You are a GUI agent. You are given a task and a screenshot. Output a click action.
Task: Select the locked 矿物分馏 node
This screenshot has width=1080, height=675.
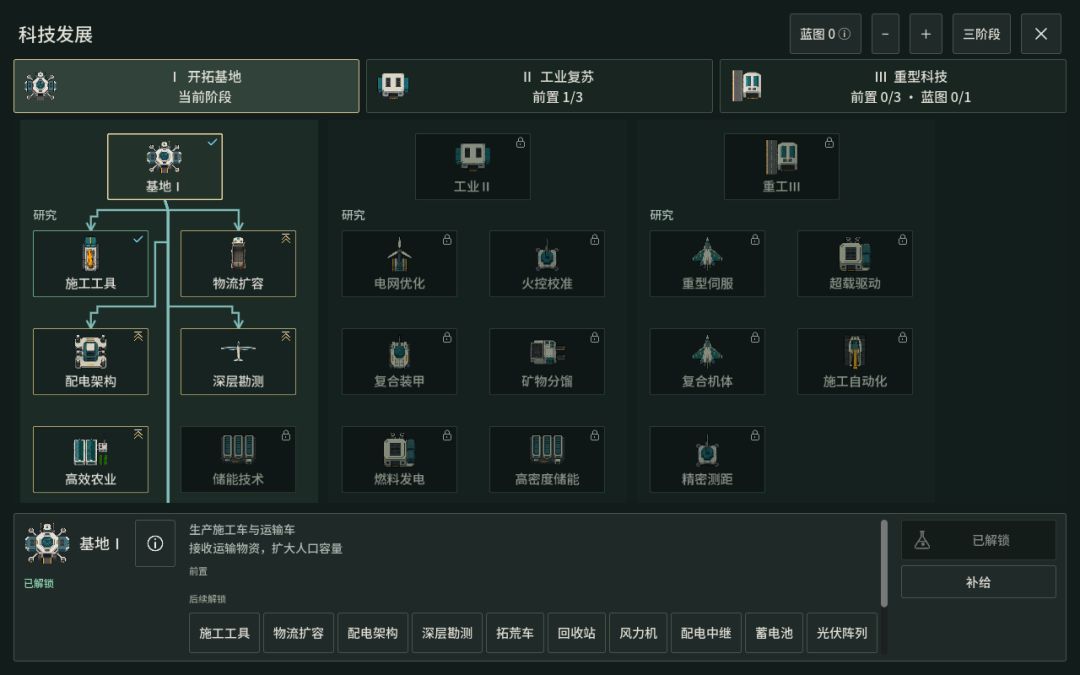(x=547, y=362)
